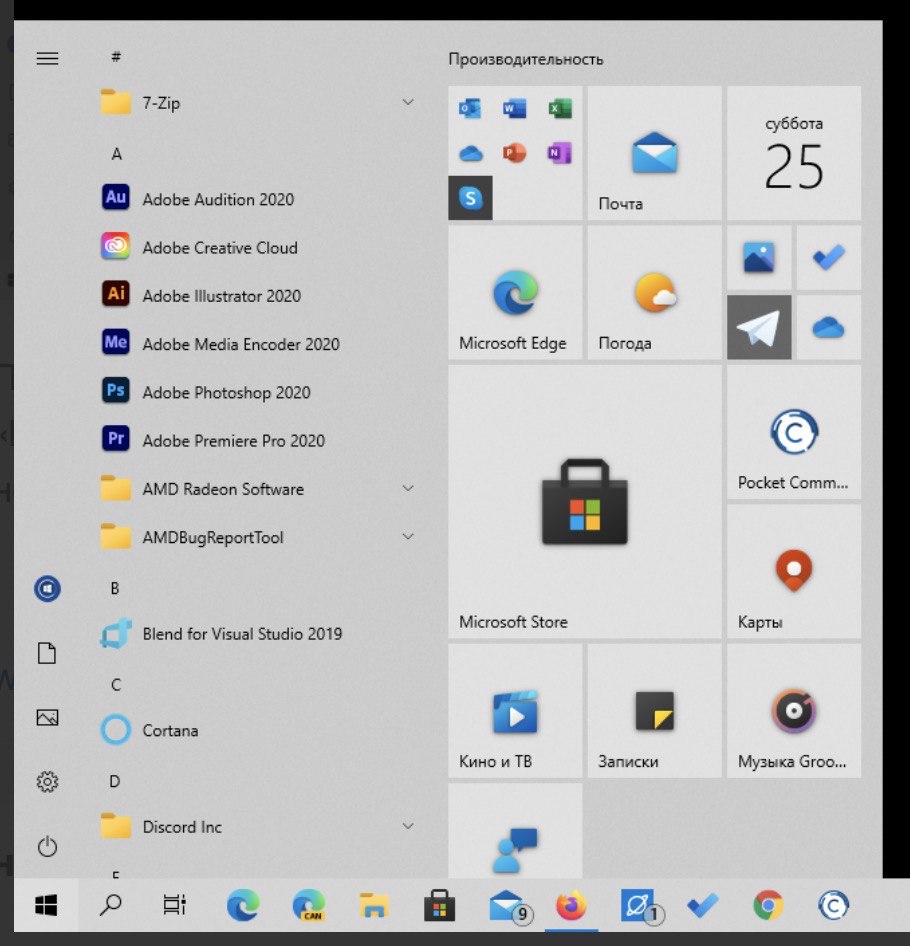
Task: Open PowerPoint in the Office tile folder
Action: [x=515, y=153]
